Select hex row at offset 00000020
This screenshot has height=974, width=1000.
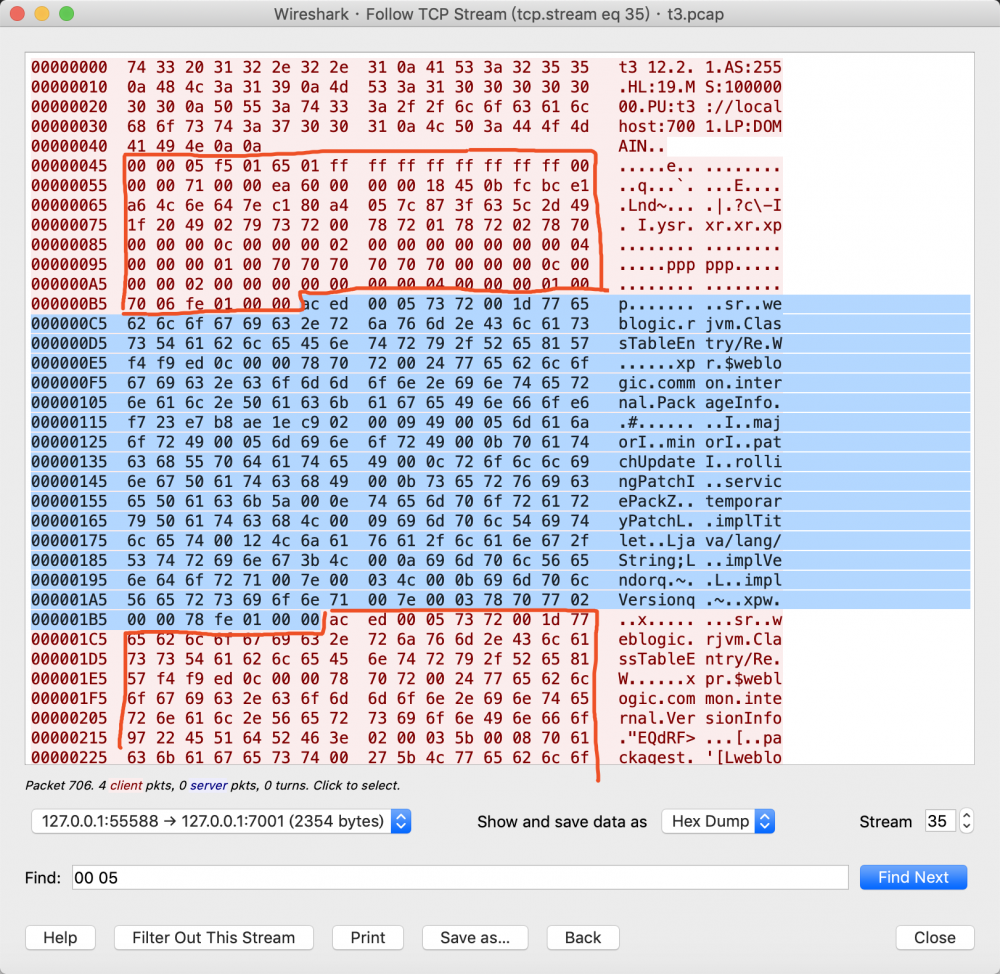point(406,107)
